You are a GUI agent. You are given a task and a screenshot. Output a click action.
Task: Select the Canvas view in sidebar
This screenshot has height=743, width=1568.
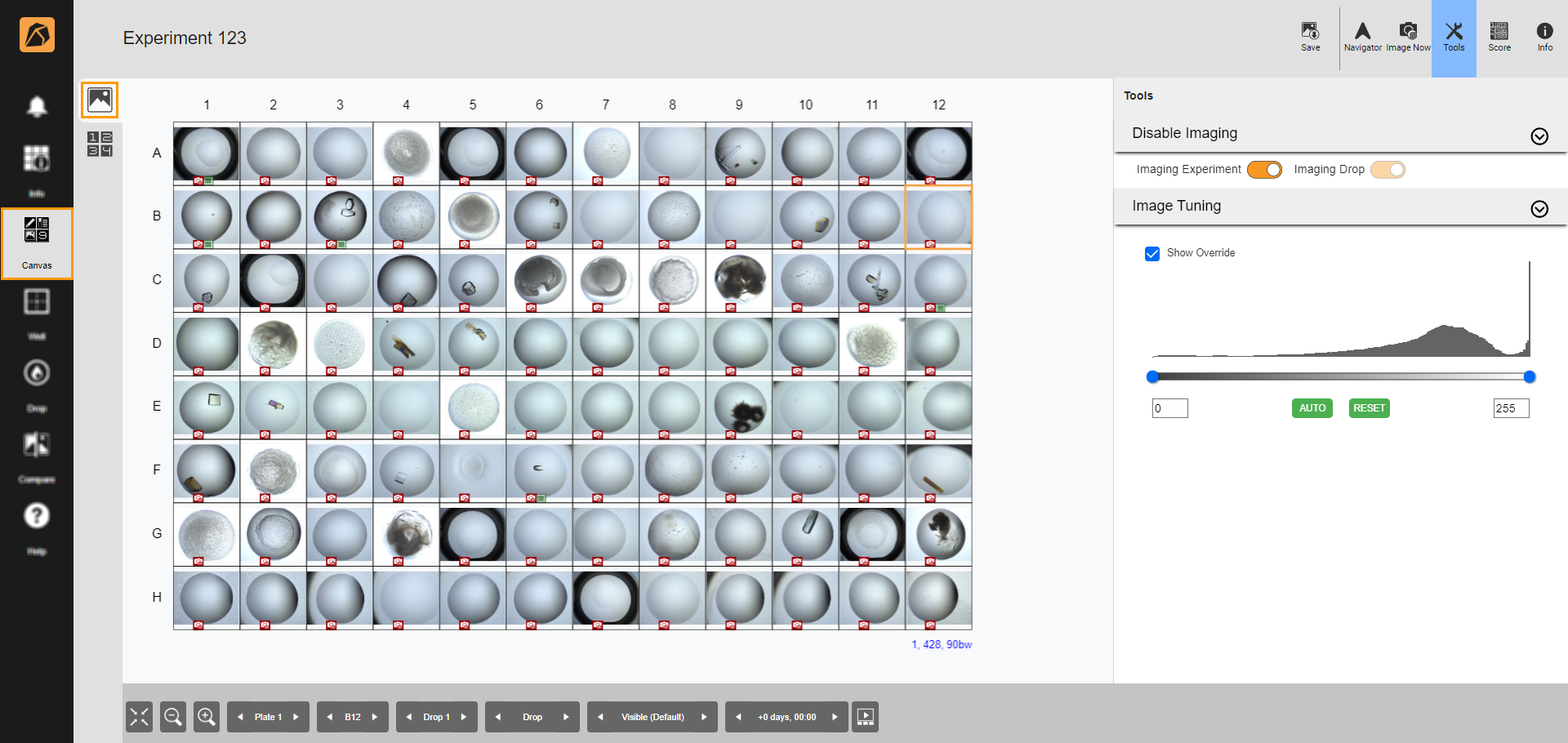(37, 243)
